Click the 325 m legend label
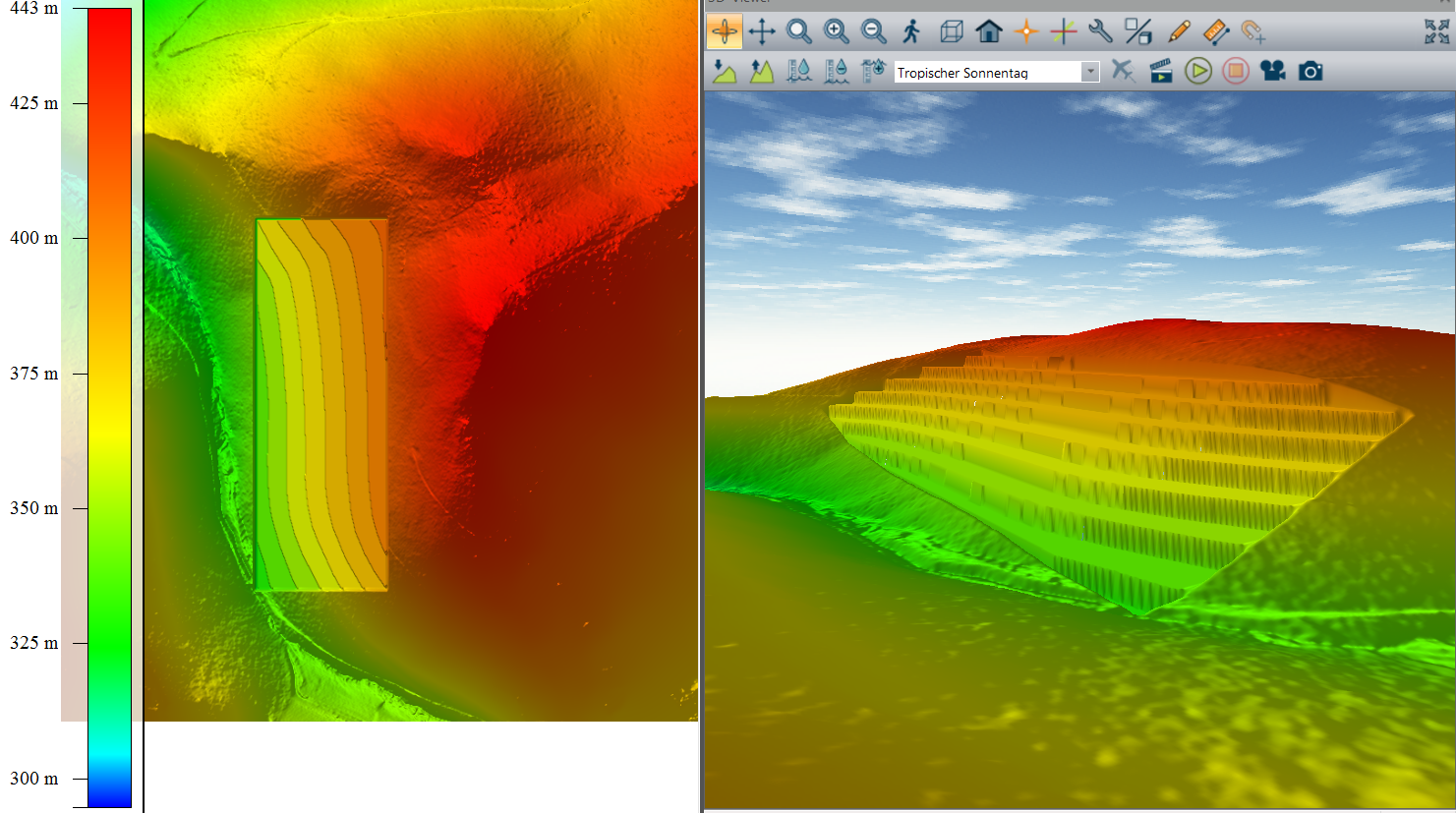Image resolution: width=1456 pixels, height=813 pixels. coord(33,643)
